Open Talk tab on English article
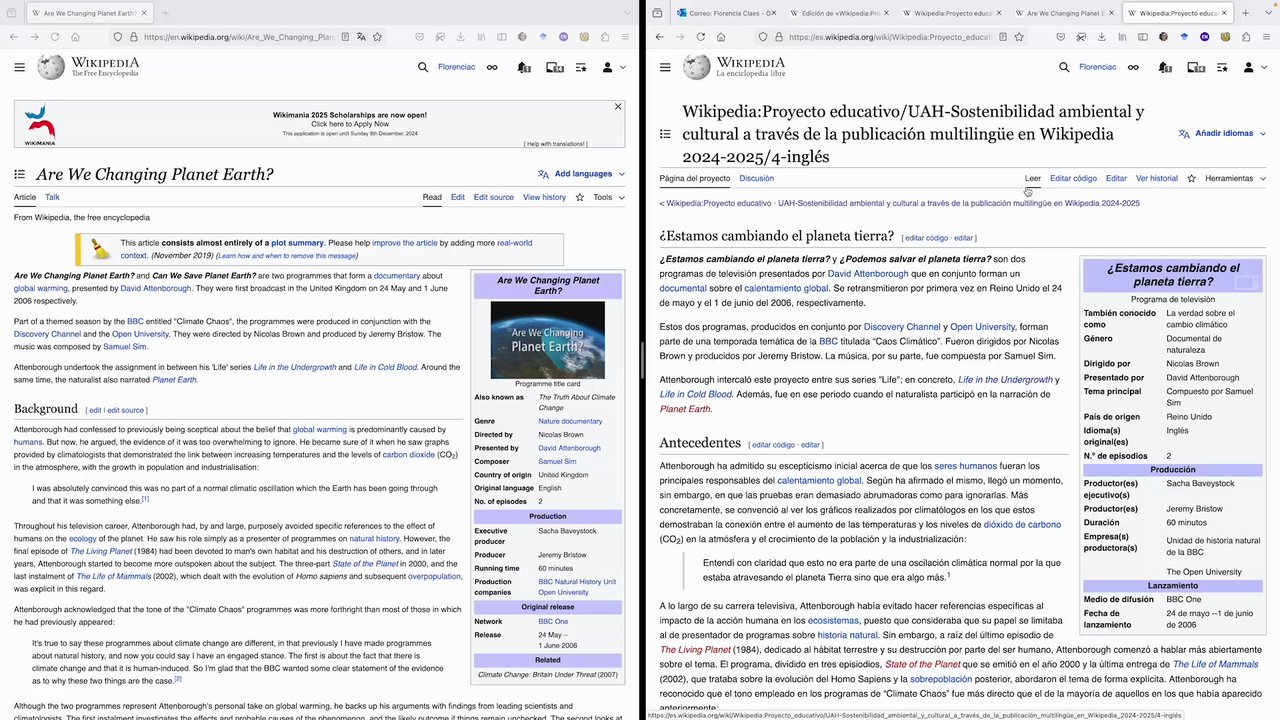Image resolution: width=1280 pixels, height=720 pixels. (x=52, y=197)
